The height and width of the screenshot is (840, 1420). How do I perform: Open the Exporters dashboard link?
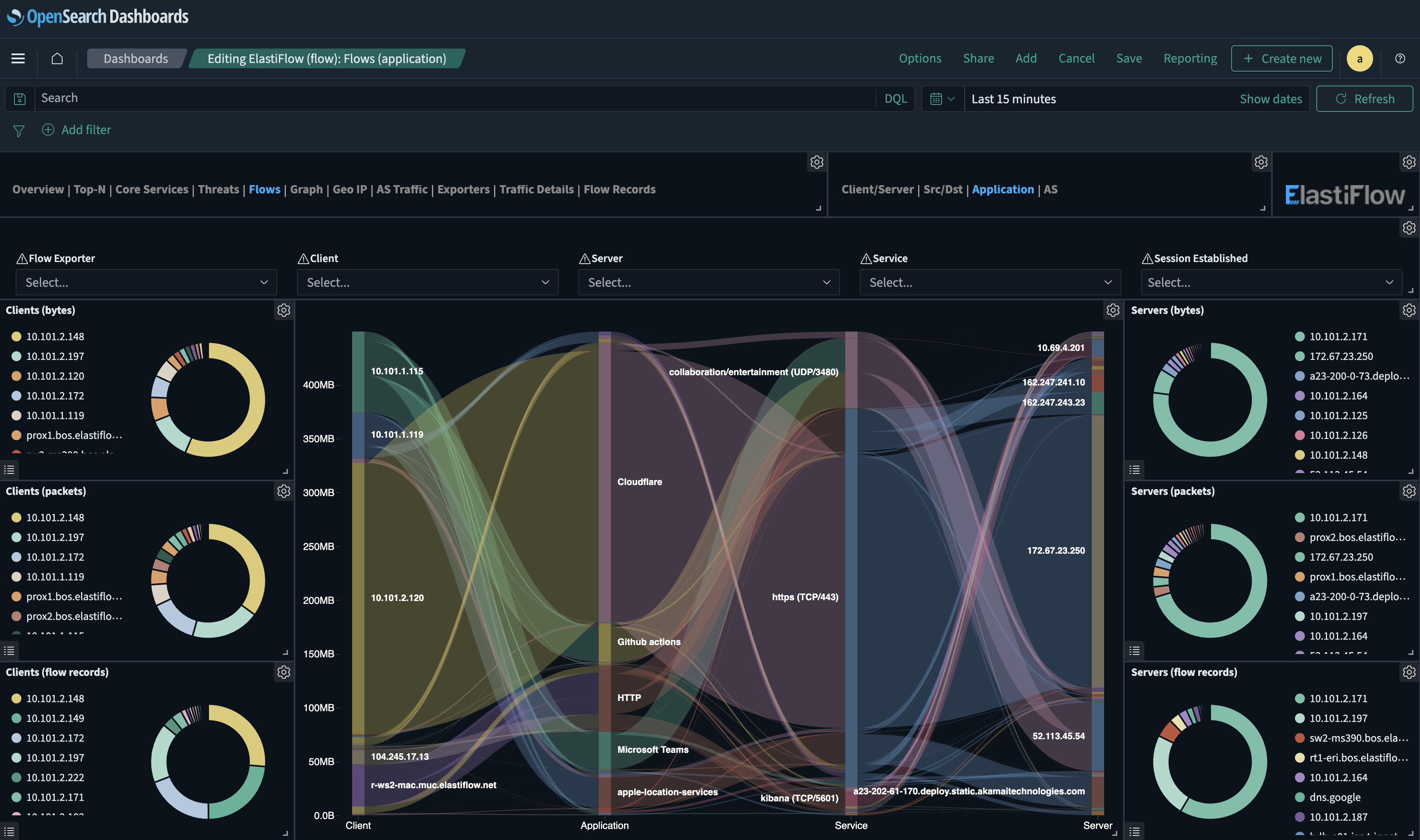(463, 189)
